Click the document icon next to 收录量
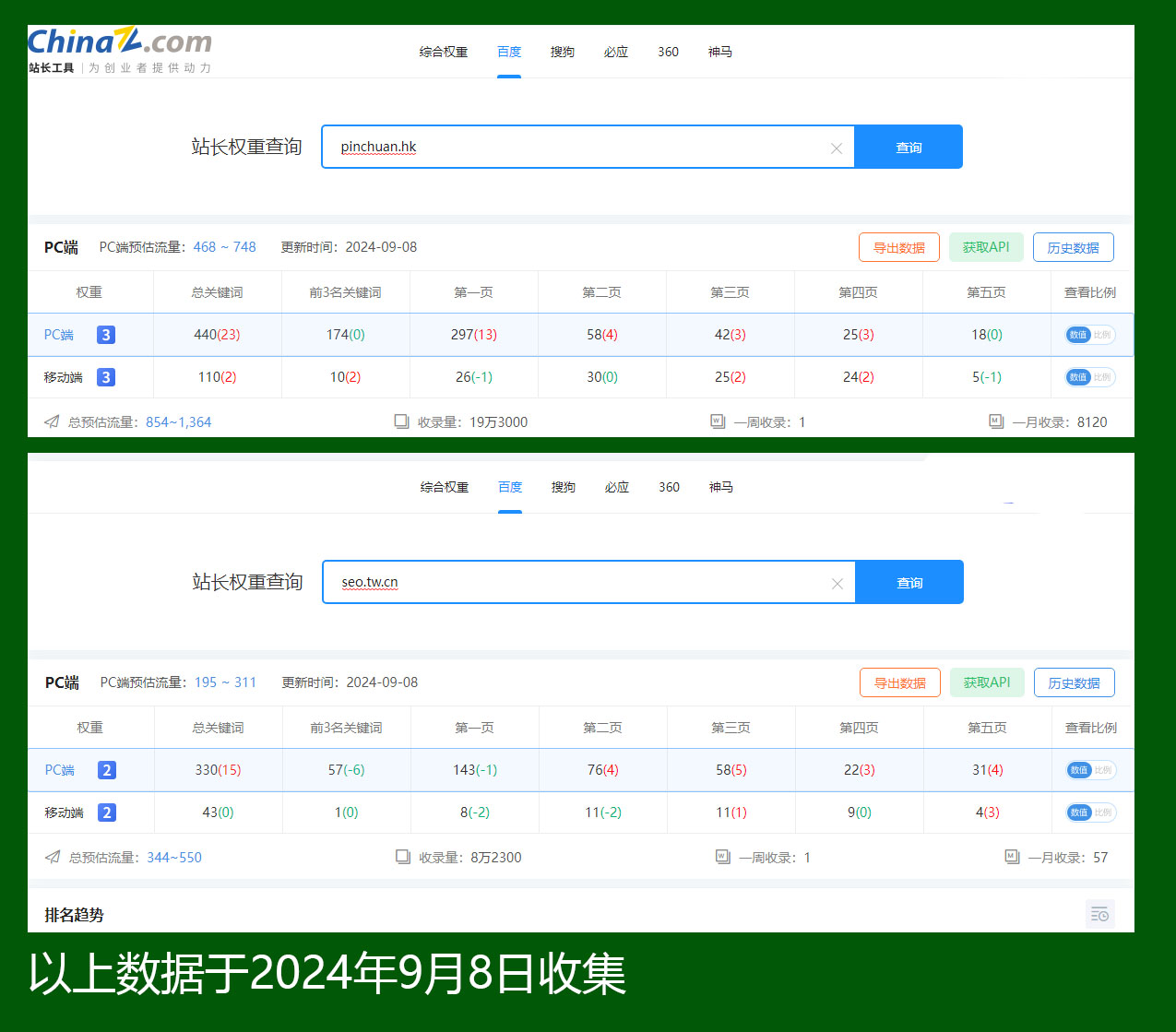The image size is (1176, 1032). (x=402, y=421)
